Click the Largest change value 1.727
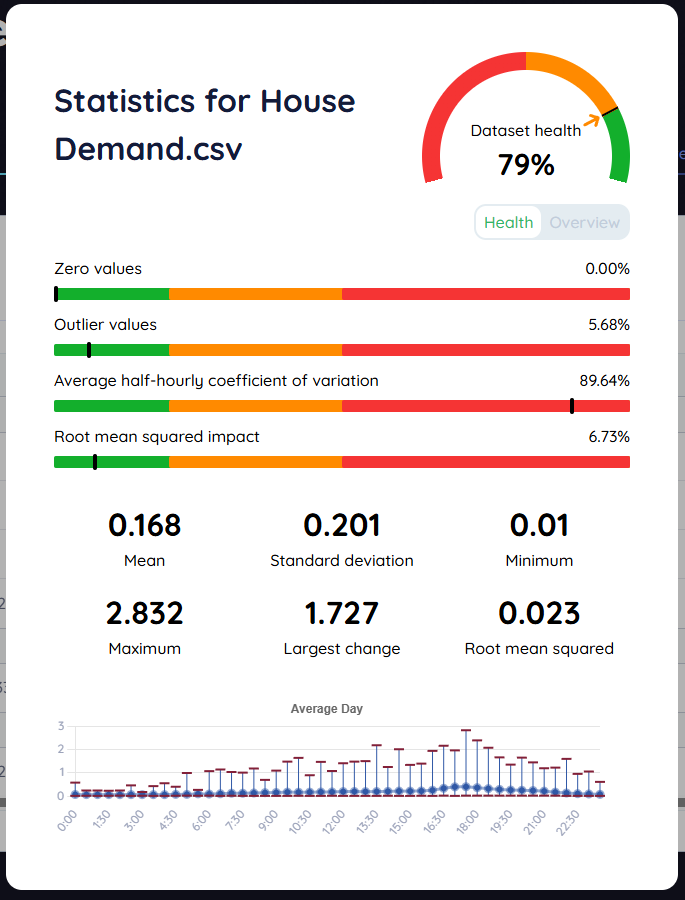 coord(342,612)
